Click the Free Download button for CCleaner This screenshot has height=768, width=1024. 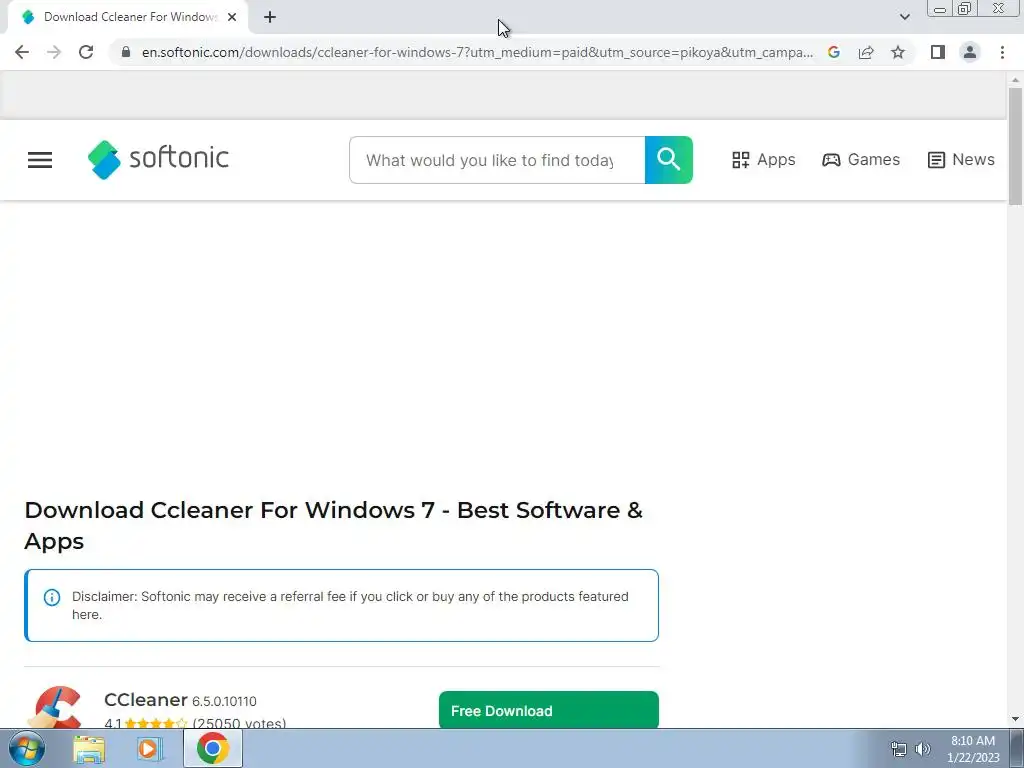(549, 710)
